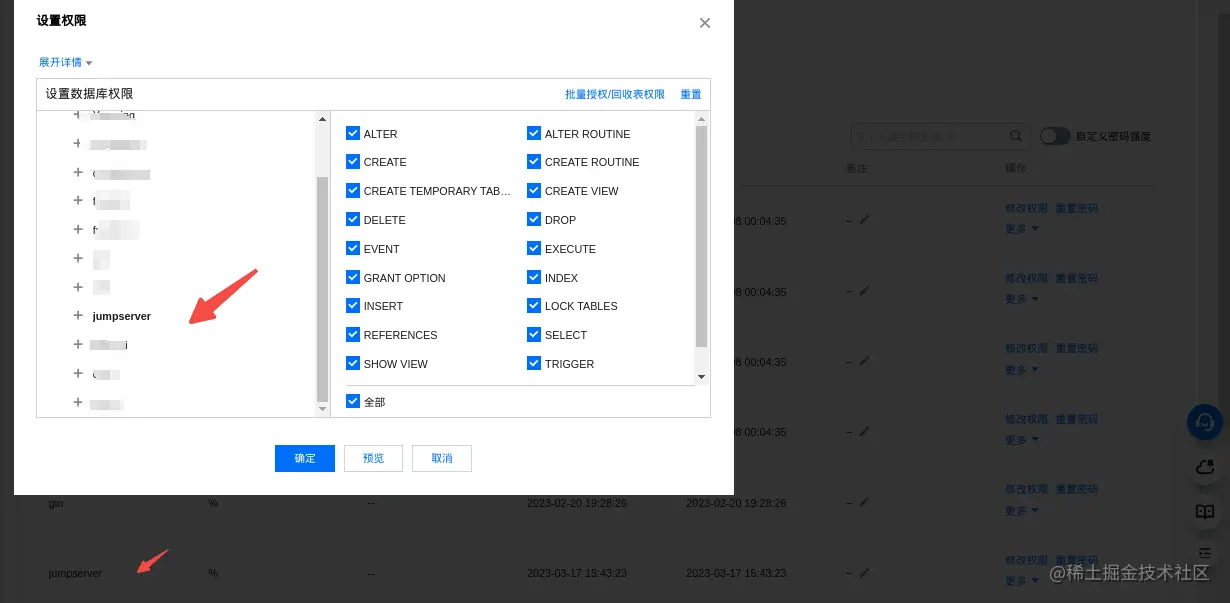Image resolution: width=1230 pixels, height=603 pixels.
Task: Open the customer service headset icon
Action: coord(1205,422)
